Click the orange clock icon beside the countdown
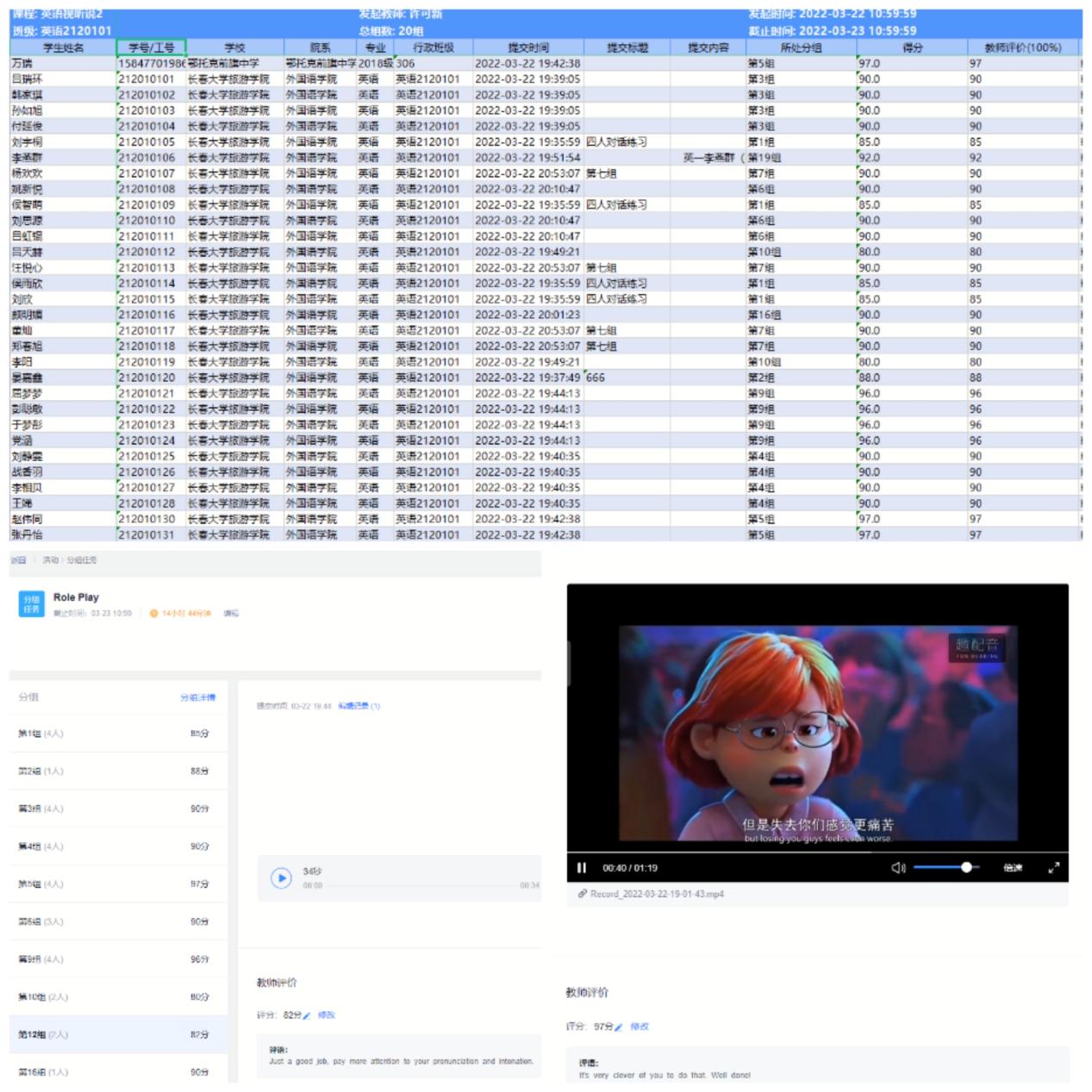The image size is (1092, 1092). pyautogui.click(x=154, y=614)
